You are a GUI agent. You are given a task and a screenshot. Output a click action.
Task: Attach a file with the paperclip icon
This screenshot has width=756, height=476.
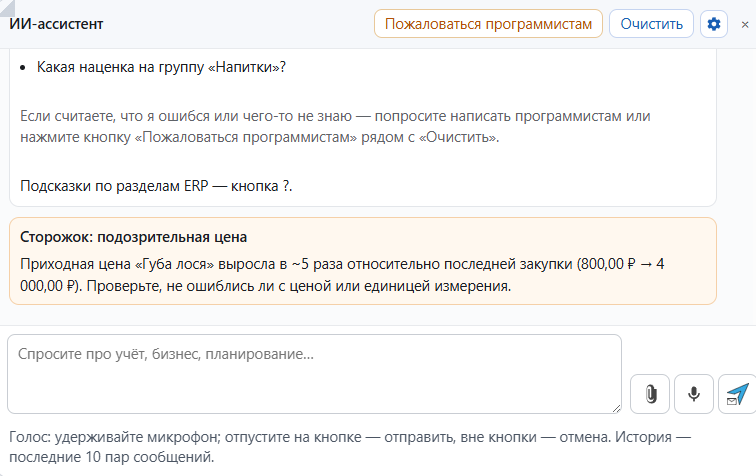[x=650, y=394]
